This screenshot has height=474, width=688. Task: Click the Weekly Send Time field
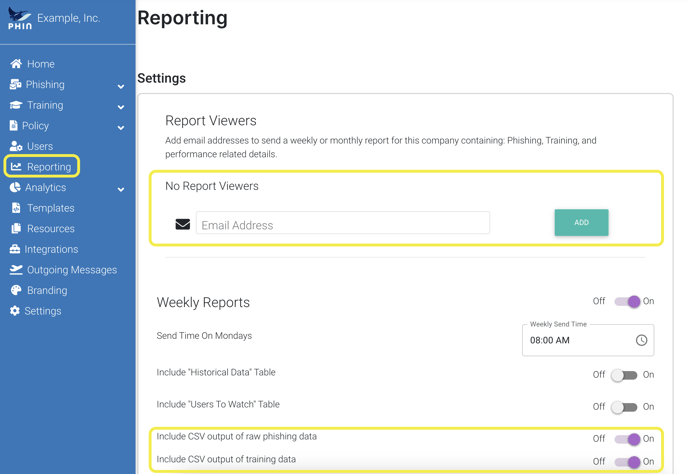[588, 340]
